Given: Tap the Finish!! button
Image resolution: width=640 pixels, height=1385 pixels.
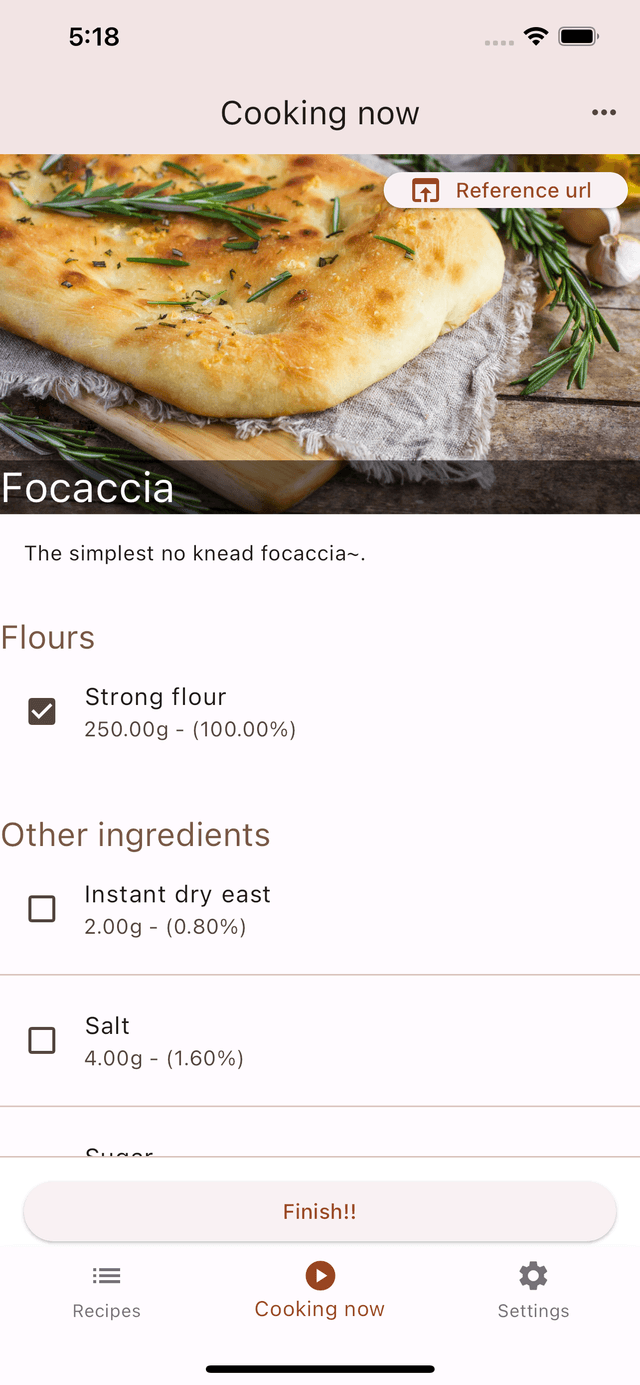Looking at the screenshot, I should (319, 1211).
